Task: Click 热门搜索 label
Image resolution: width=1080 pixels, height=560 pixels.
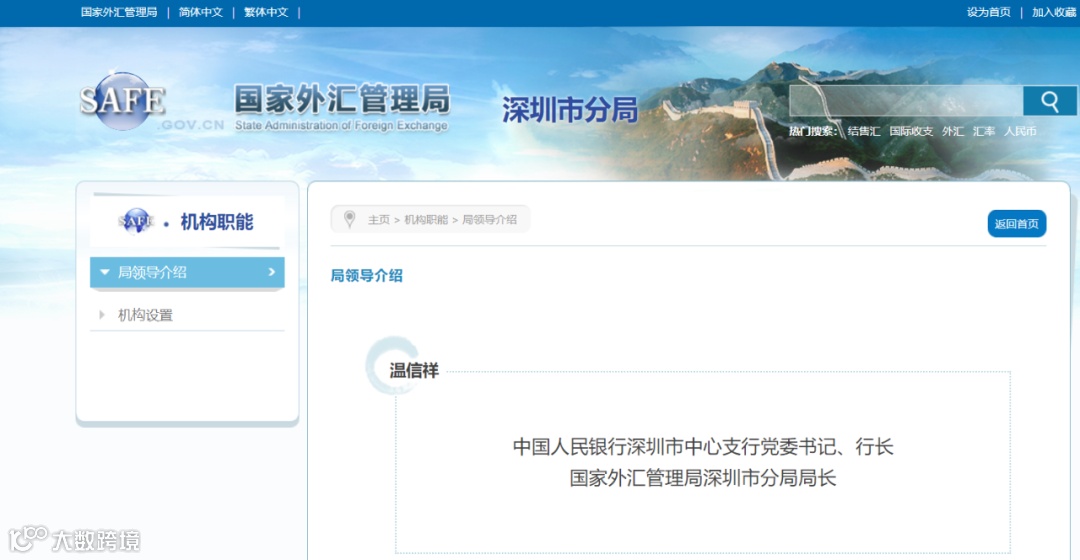Action: point(813,131)
